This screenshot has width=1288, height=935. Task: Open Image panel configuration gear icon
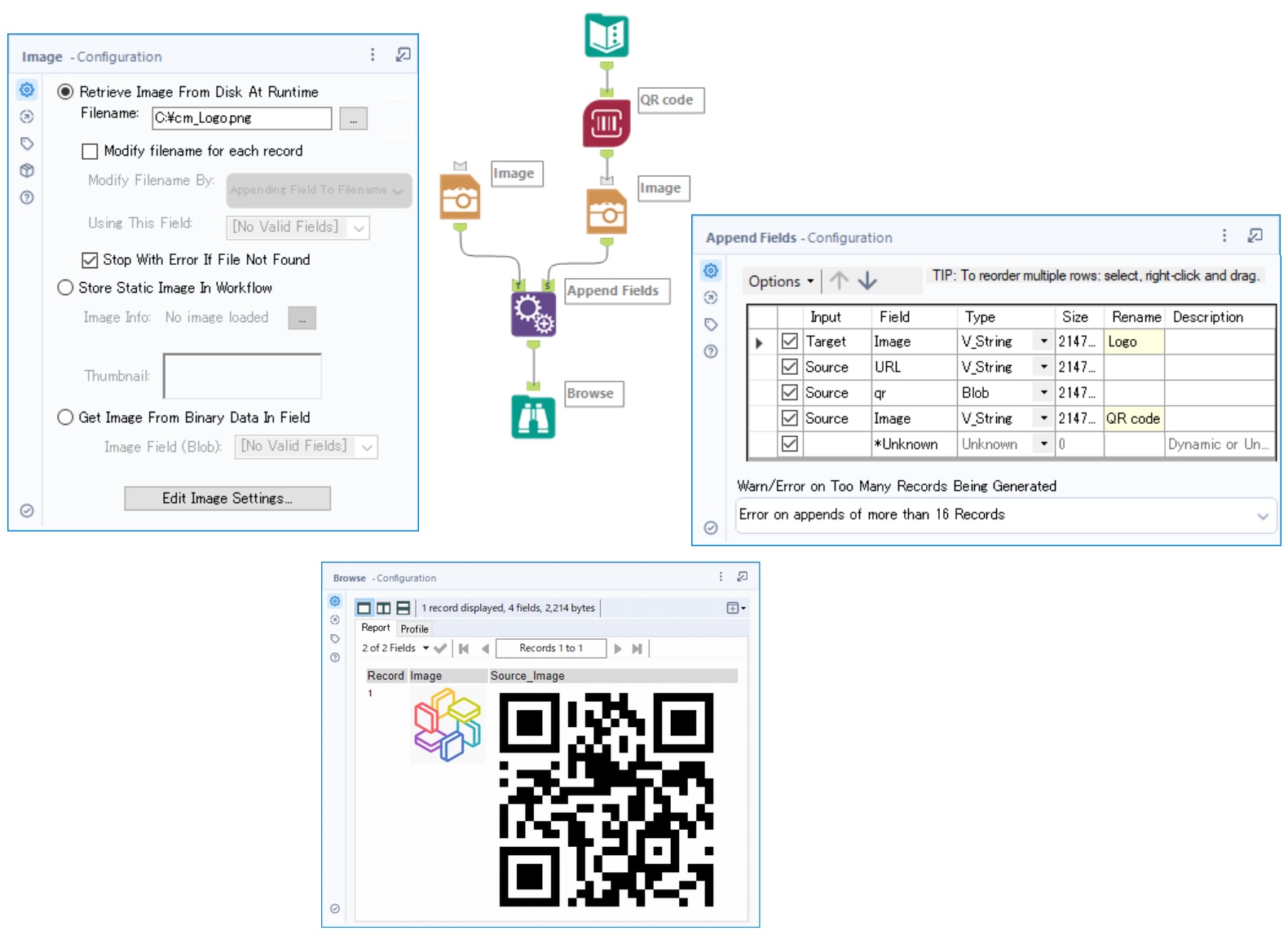[27, 90]
